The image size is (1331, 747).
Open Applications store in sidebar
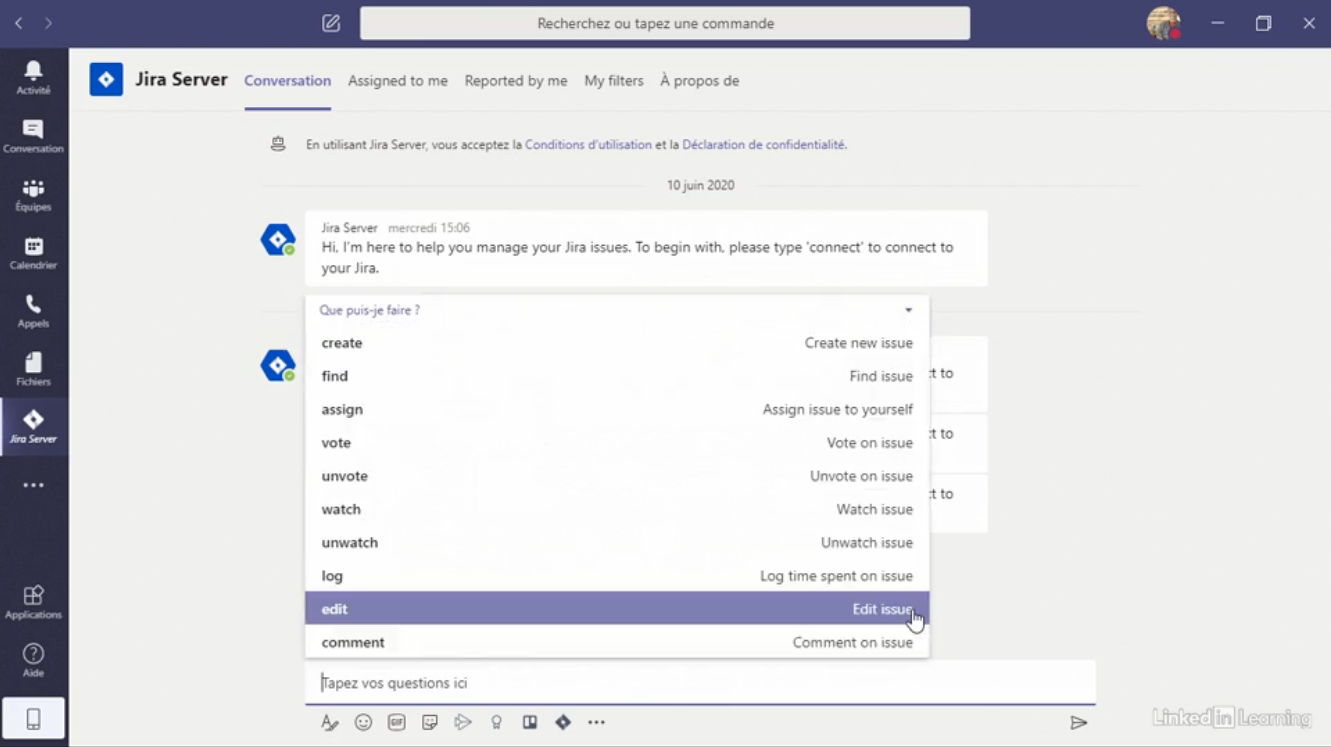point(33,602)
